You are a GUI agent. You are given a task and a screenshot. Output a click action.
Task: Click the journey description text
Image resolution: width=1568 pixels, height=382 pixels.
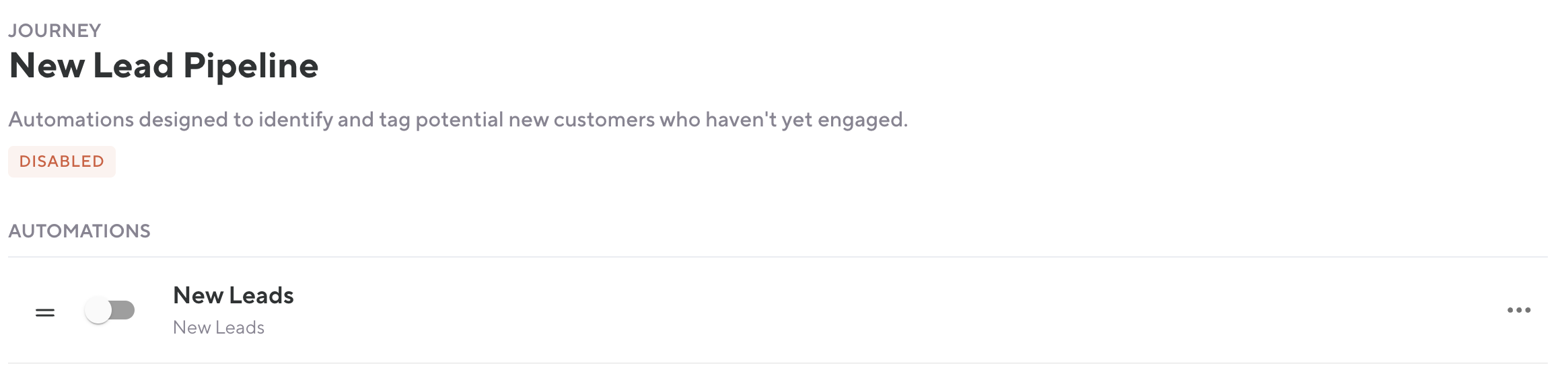(x=458, y=120)
